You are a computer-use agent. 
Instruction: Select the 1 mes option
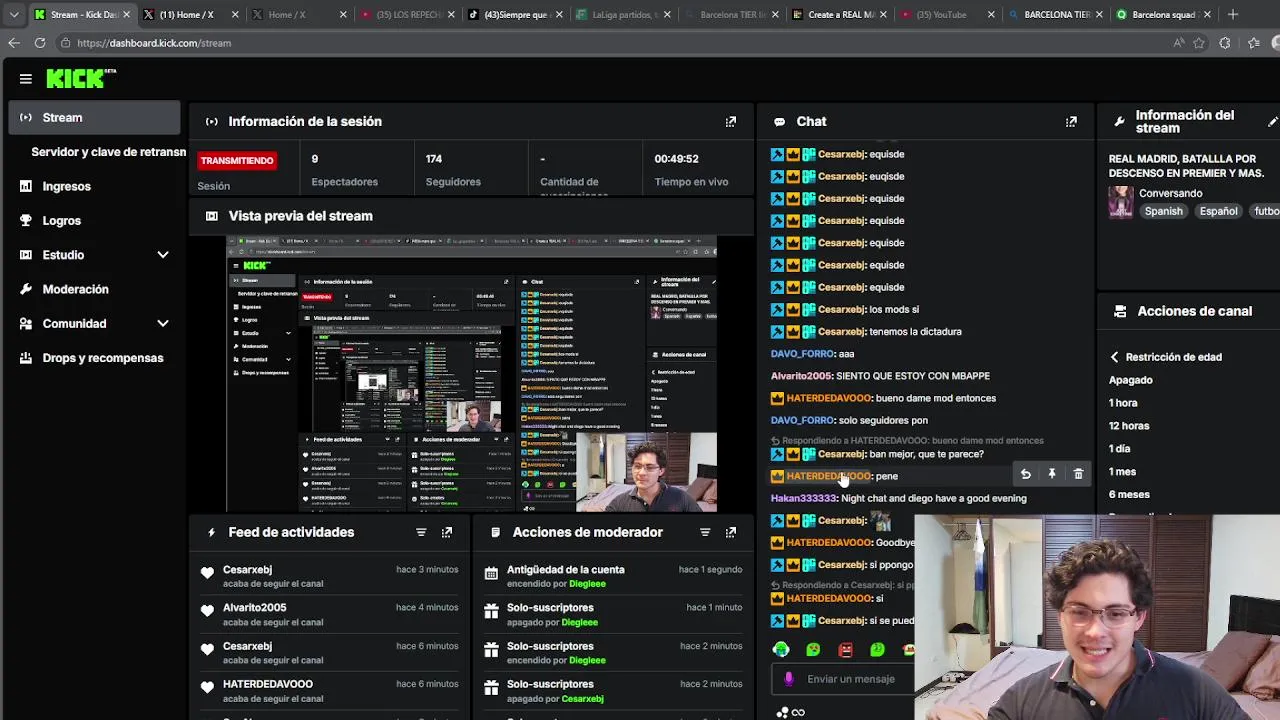(x=1122, y=472)
